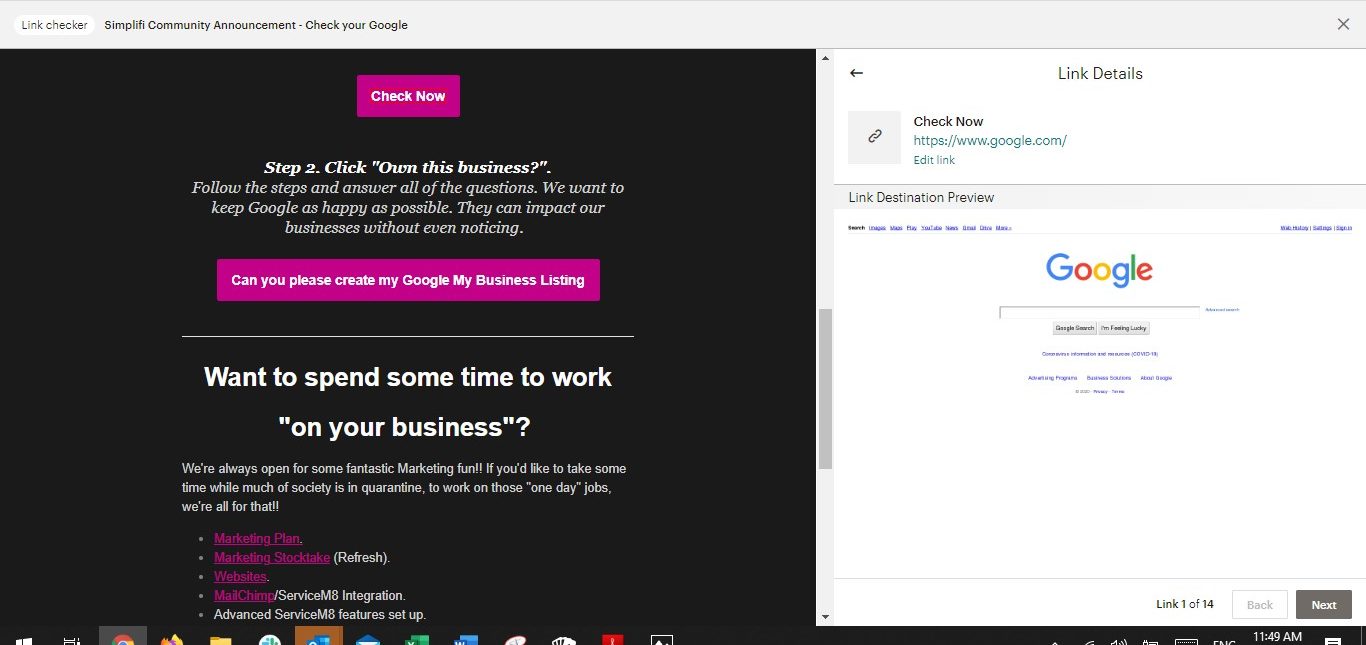Click the Link checker label
Image resolution: width=1366 pixels, height=645 pixels.
point(55,25)
